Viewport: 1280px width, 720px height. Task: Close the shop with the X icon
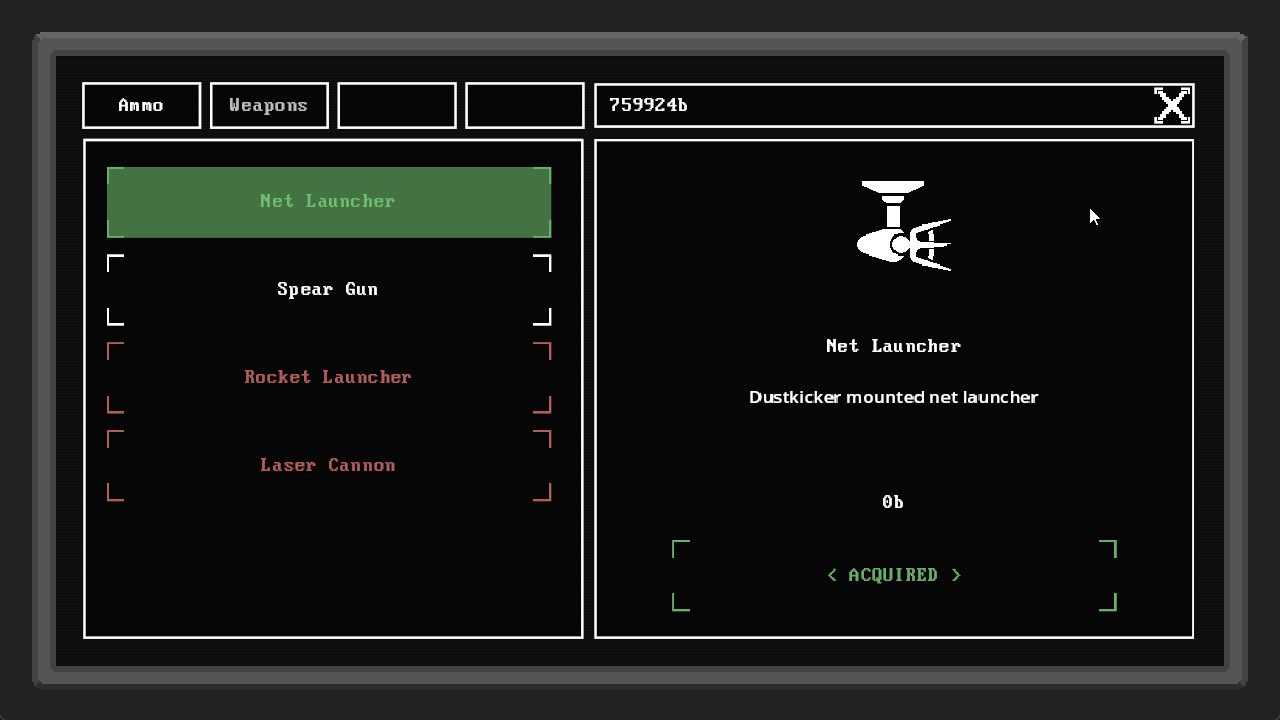pos(1172,105)
